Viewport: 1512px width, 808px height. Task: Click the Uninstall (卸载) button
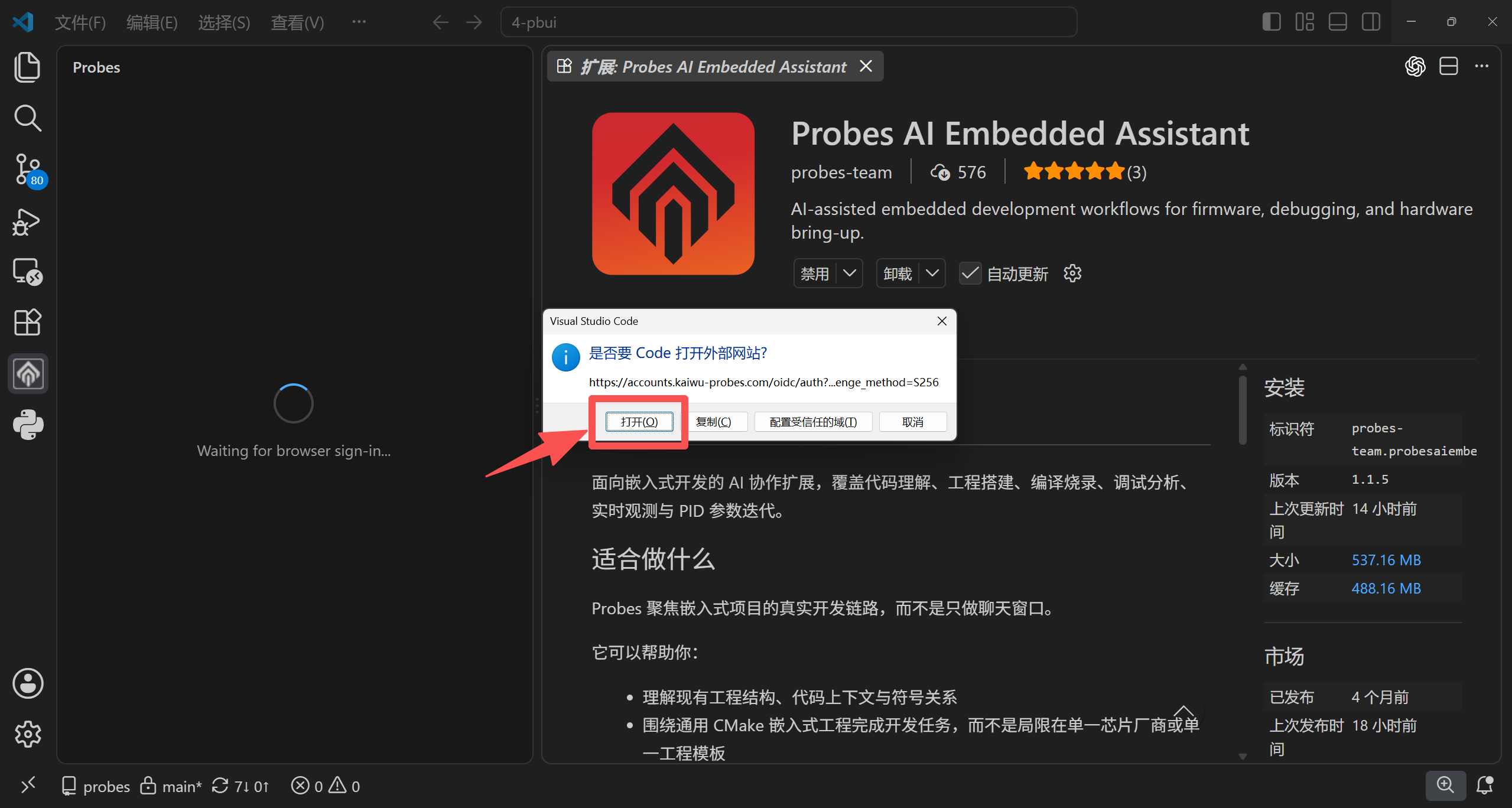point(898,273)
